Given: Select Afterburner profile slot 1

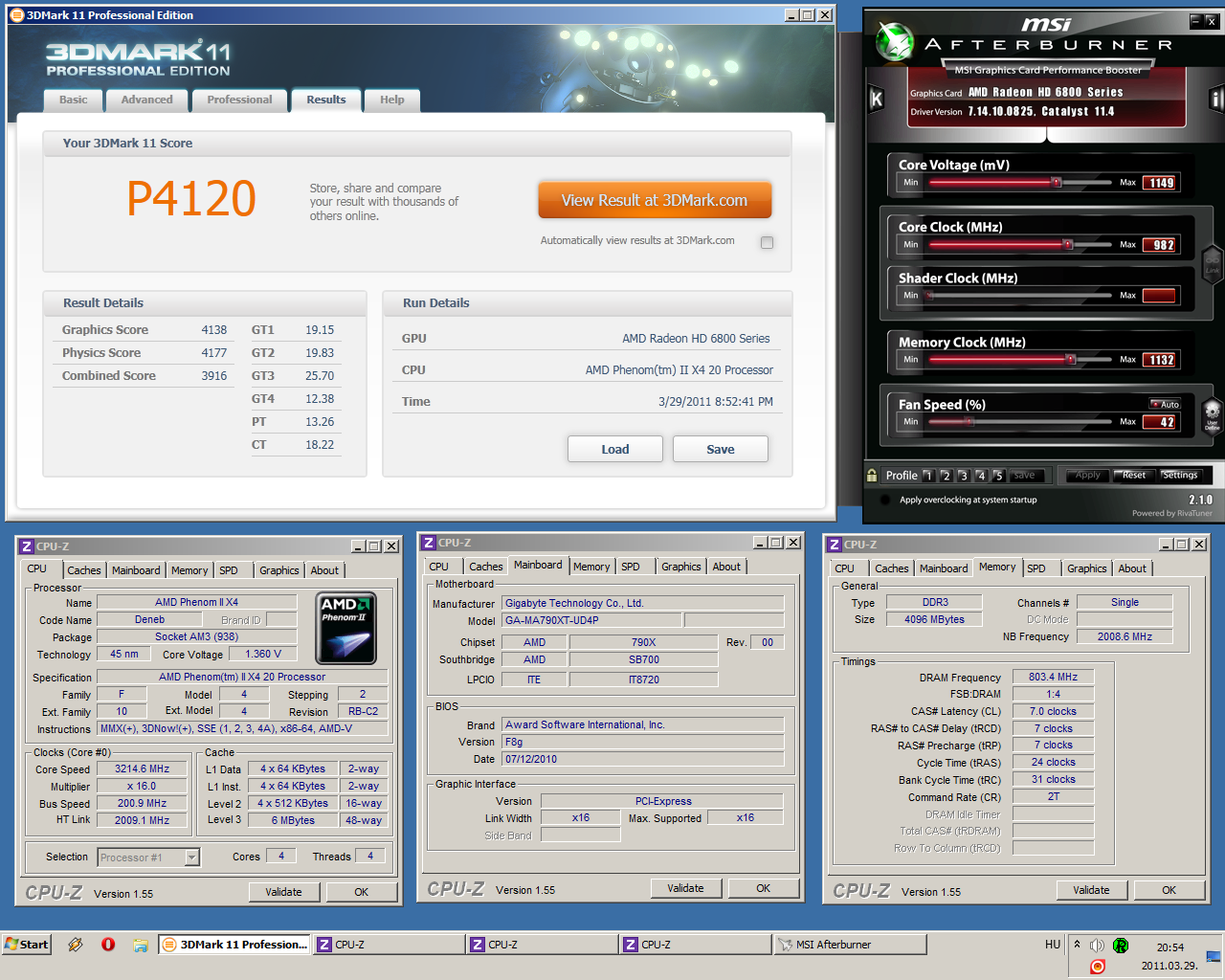Looking at the screenshot, I should pos(927,475).
